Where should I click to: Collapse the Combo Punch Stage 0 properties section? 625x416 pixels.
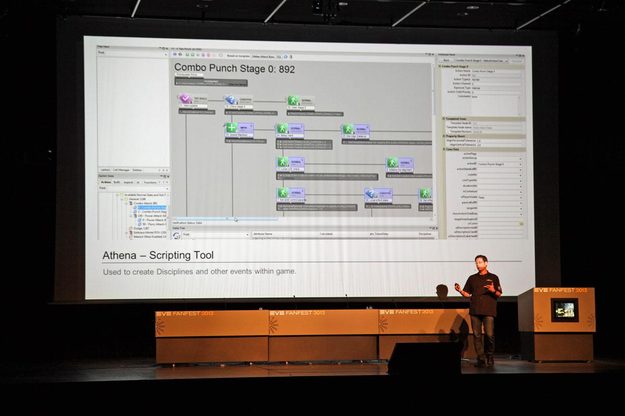point(440,66)
